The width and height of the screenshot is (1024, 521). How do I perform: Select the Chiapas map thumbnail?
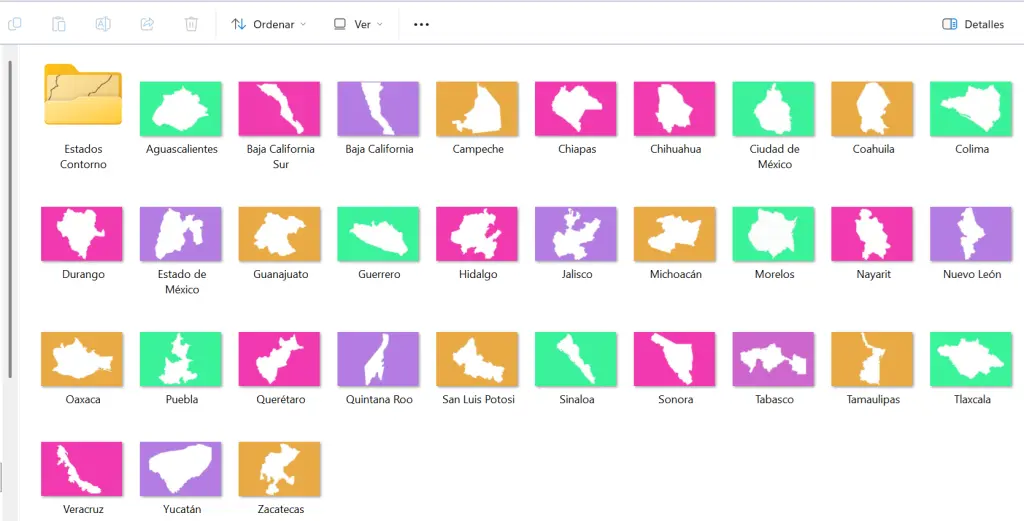[576, 108]
